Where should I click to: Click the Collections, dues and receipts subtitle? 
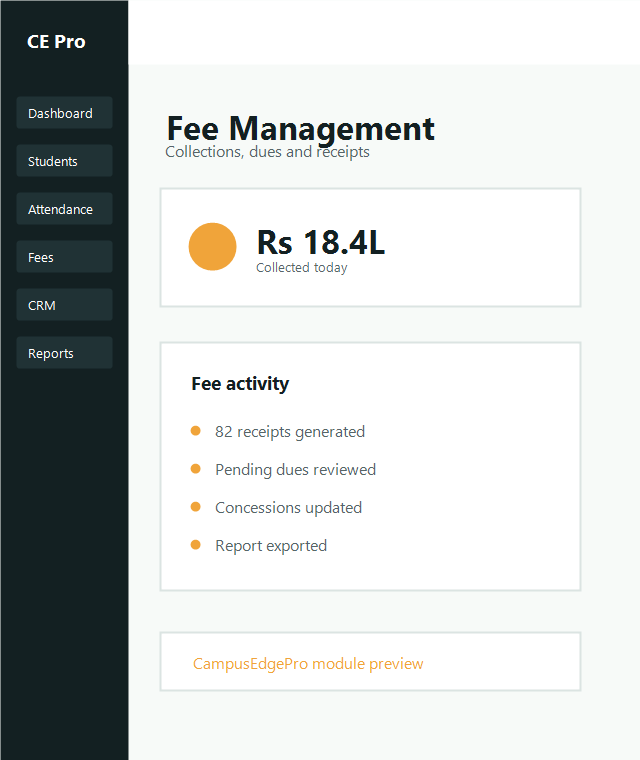(267, 152)
